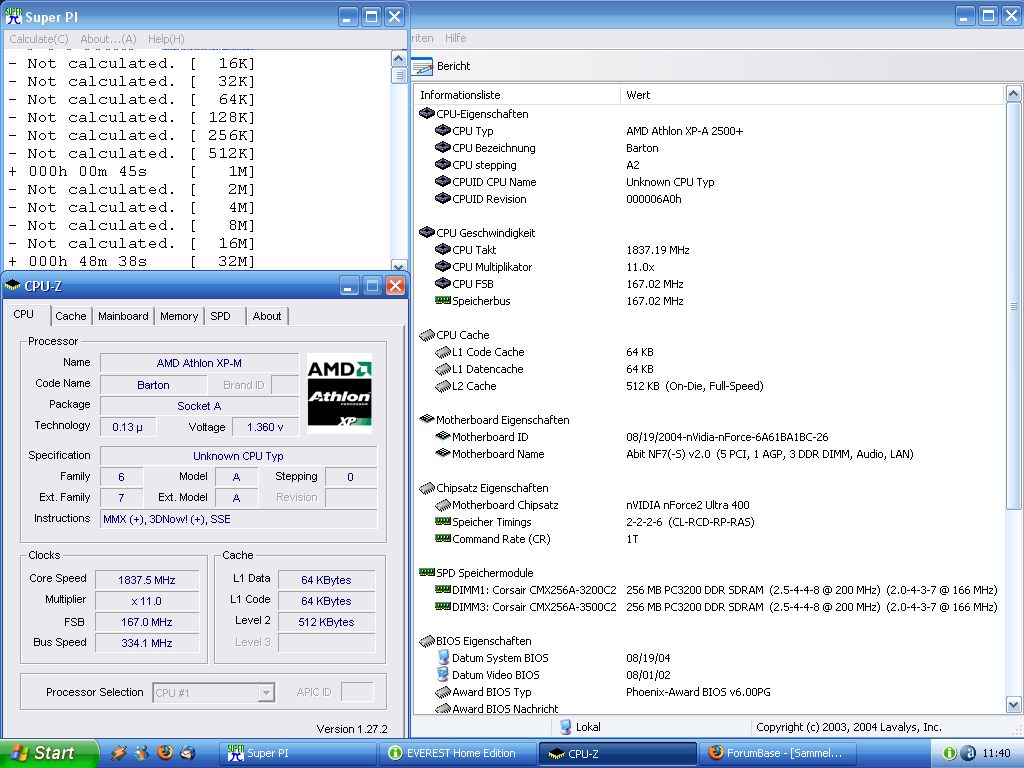Image resolution: width=1024 pixels, height=768 pixels.
Task: Open the Help(H) menu in Super PI
Action: click(x=166, y=39)
